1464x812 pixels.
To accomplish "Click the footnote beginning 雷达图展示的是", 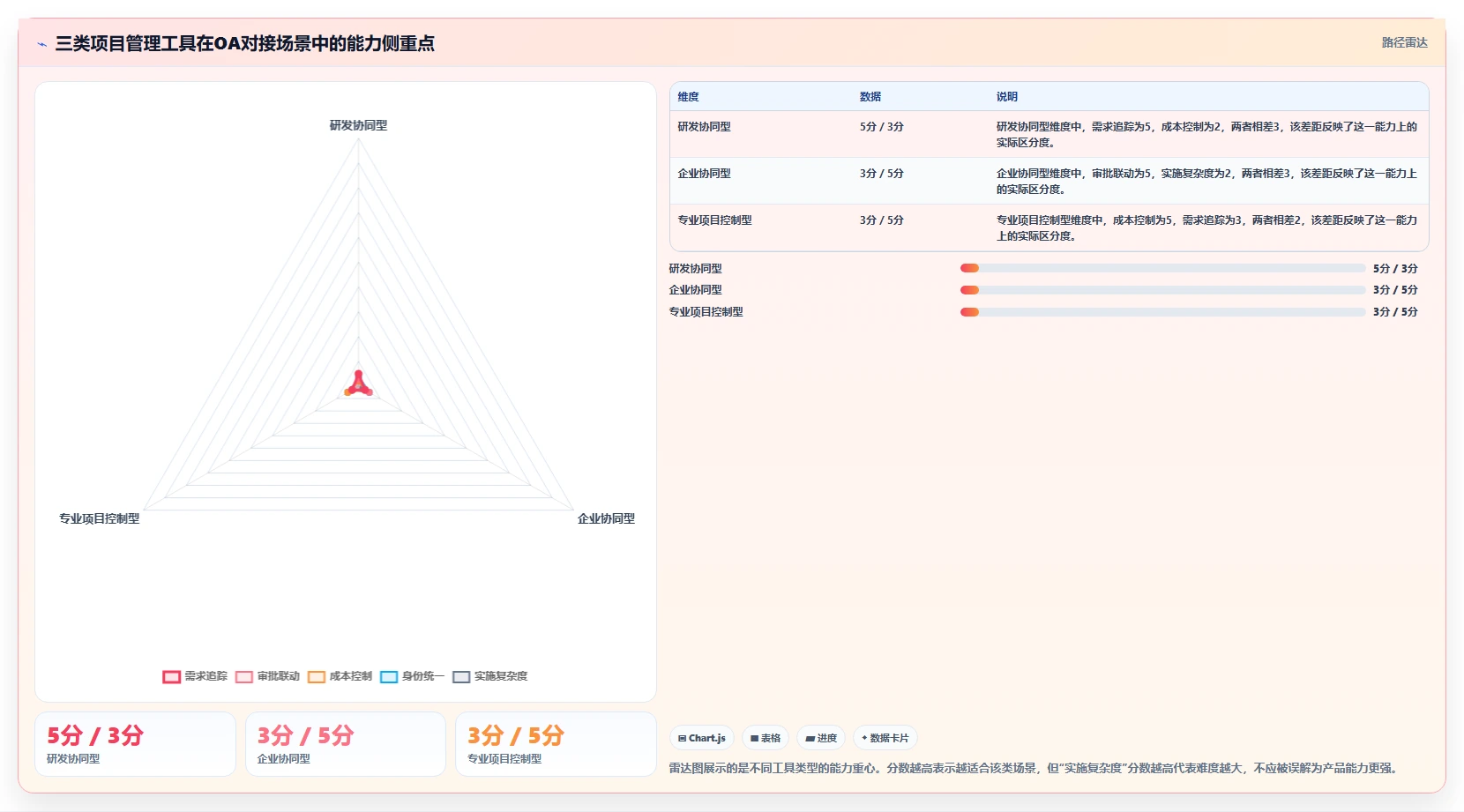I will [x=1035, y=768].
